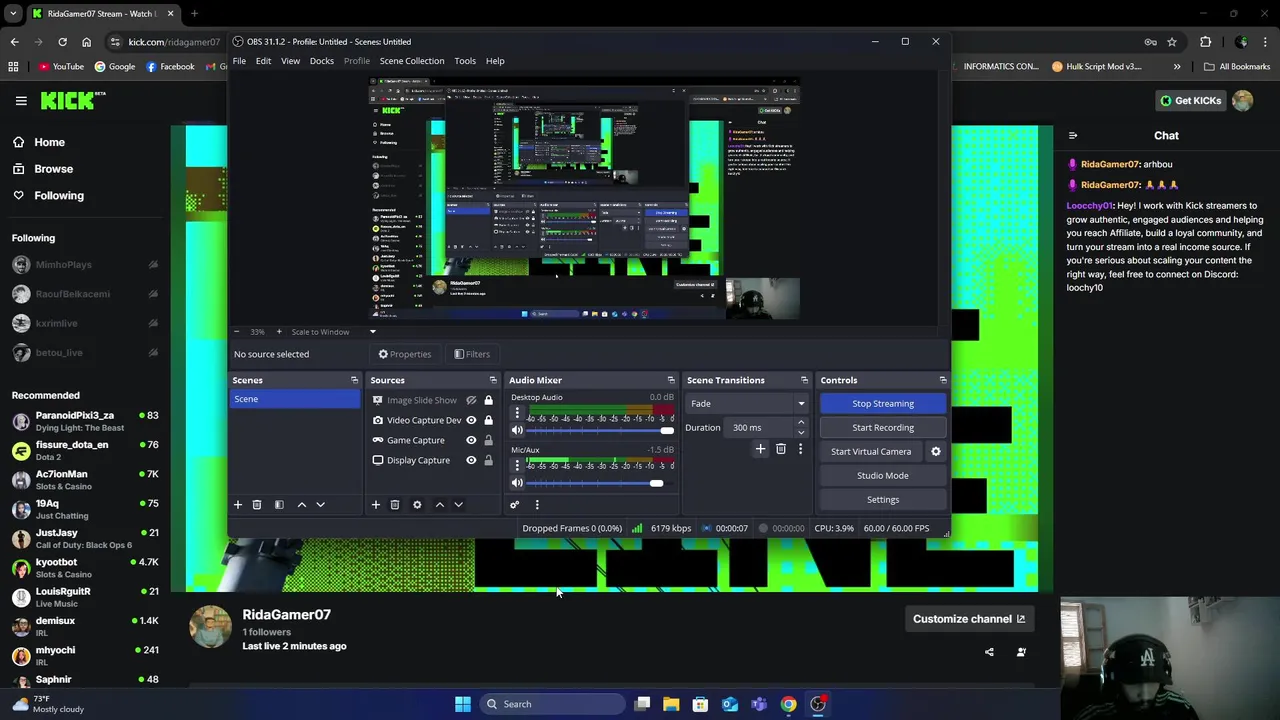Expand Chrome bookmarks overflow chevron

[x=1177, y=67]
